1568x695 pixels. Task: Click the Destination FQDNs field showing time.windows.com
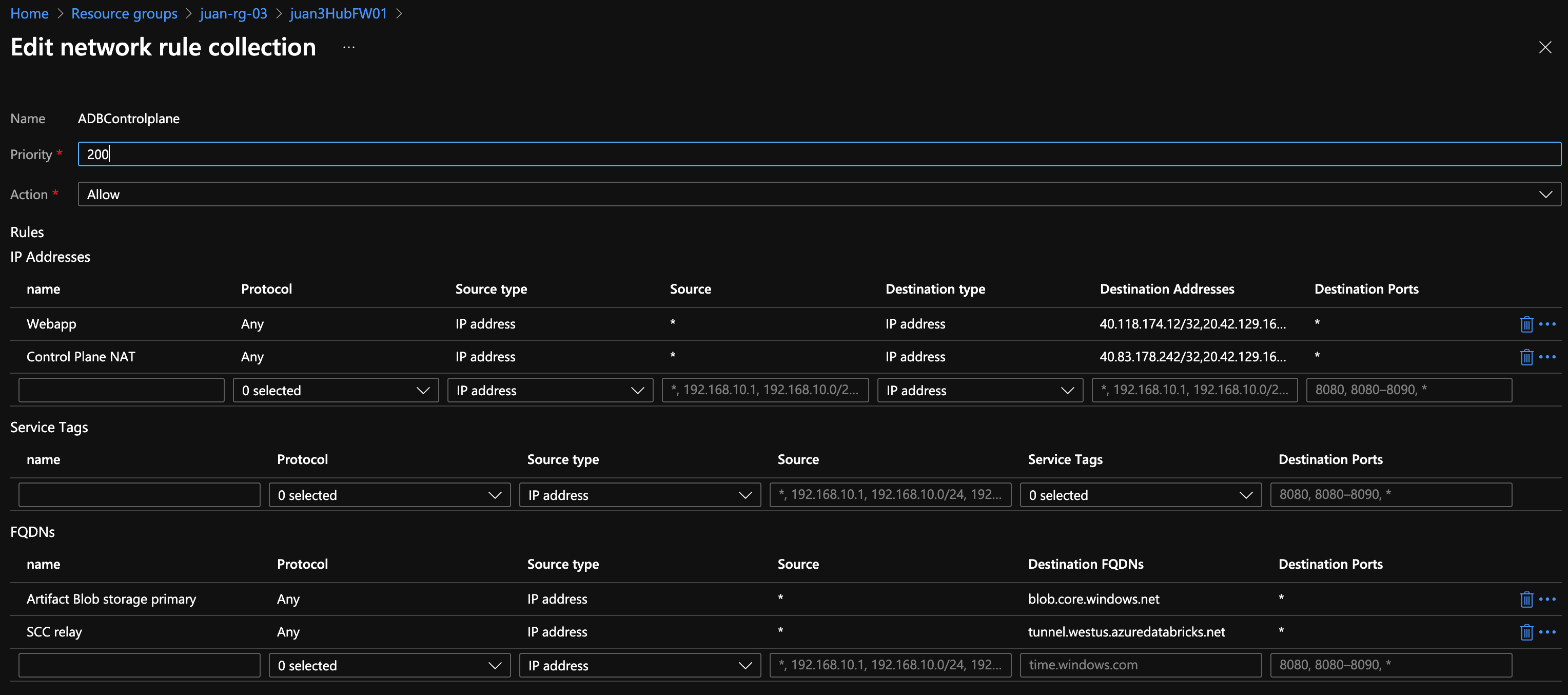point(1141,665)
